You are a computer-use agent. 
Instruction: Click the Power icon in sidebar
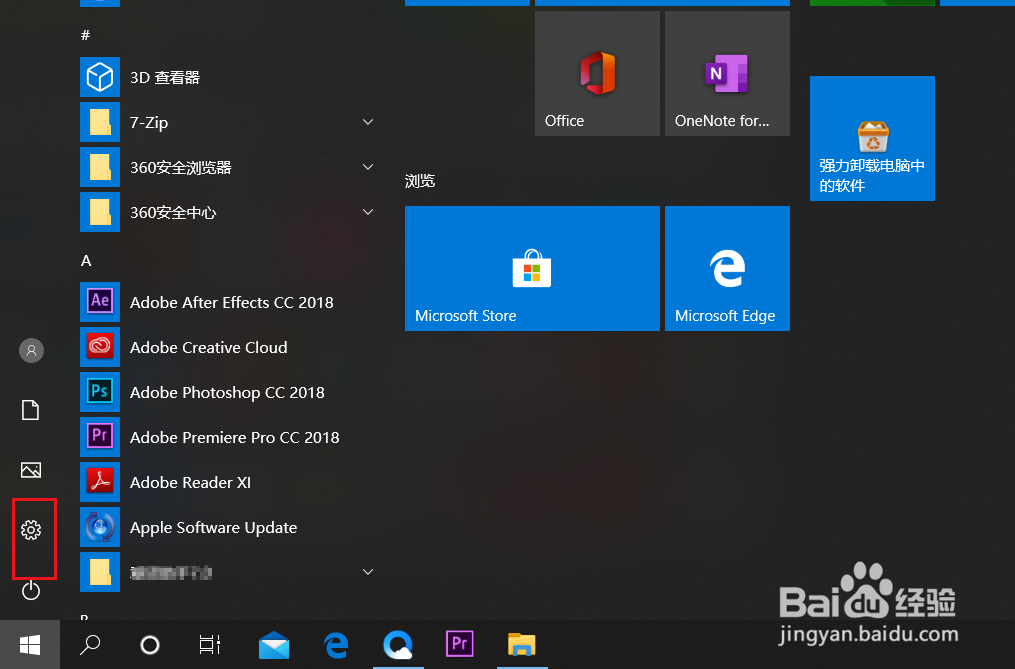30,590
